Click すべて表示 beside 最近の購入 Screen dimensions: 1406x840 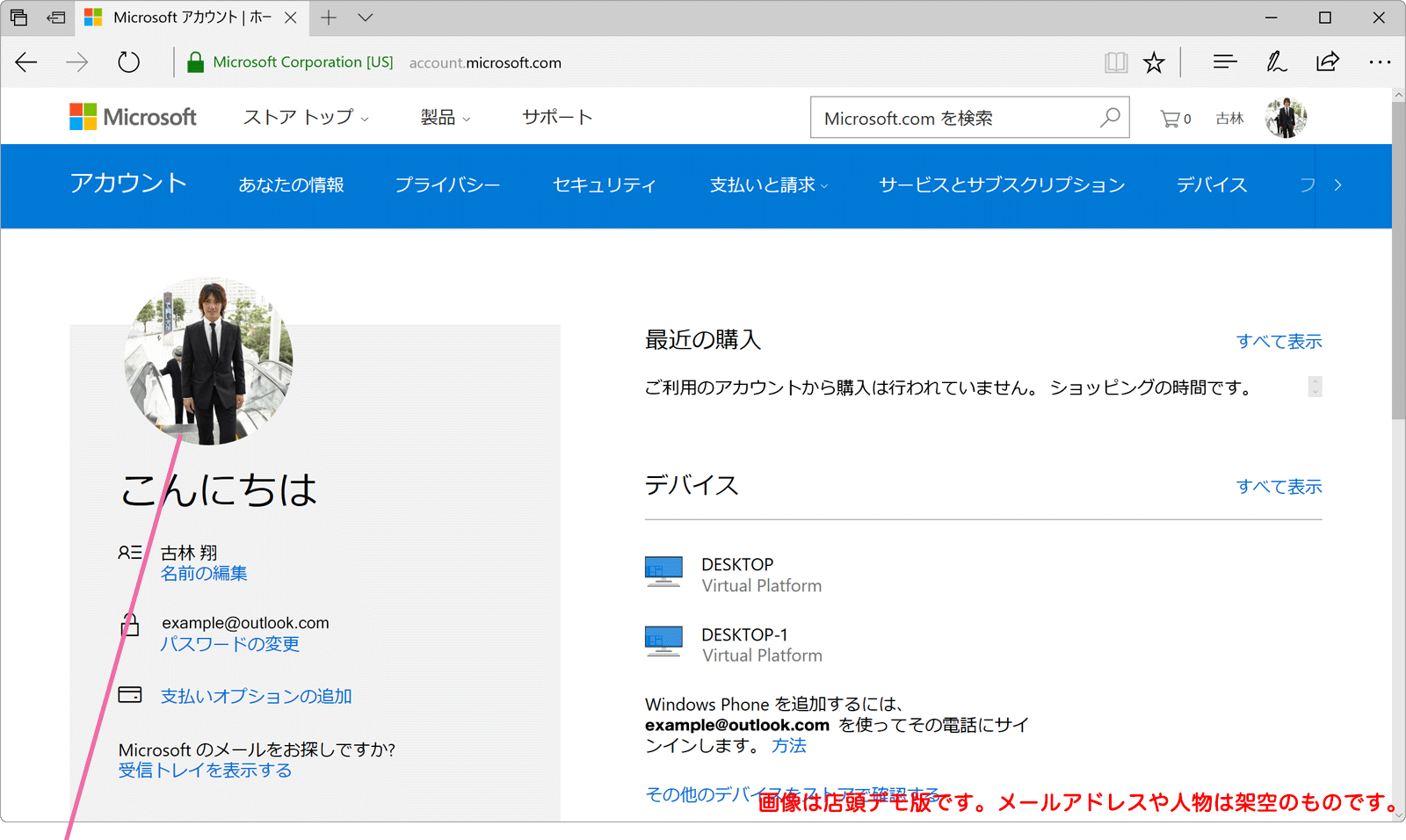coord(1279,341)
